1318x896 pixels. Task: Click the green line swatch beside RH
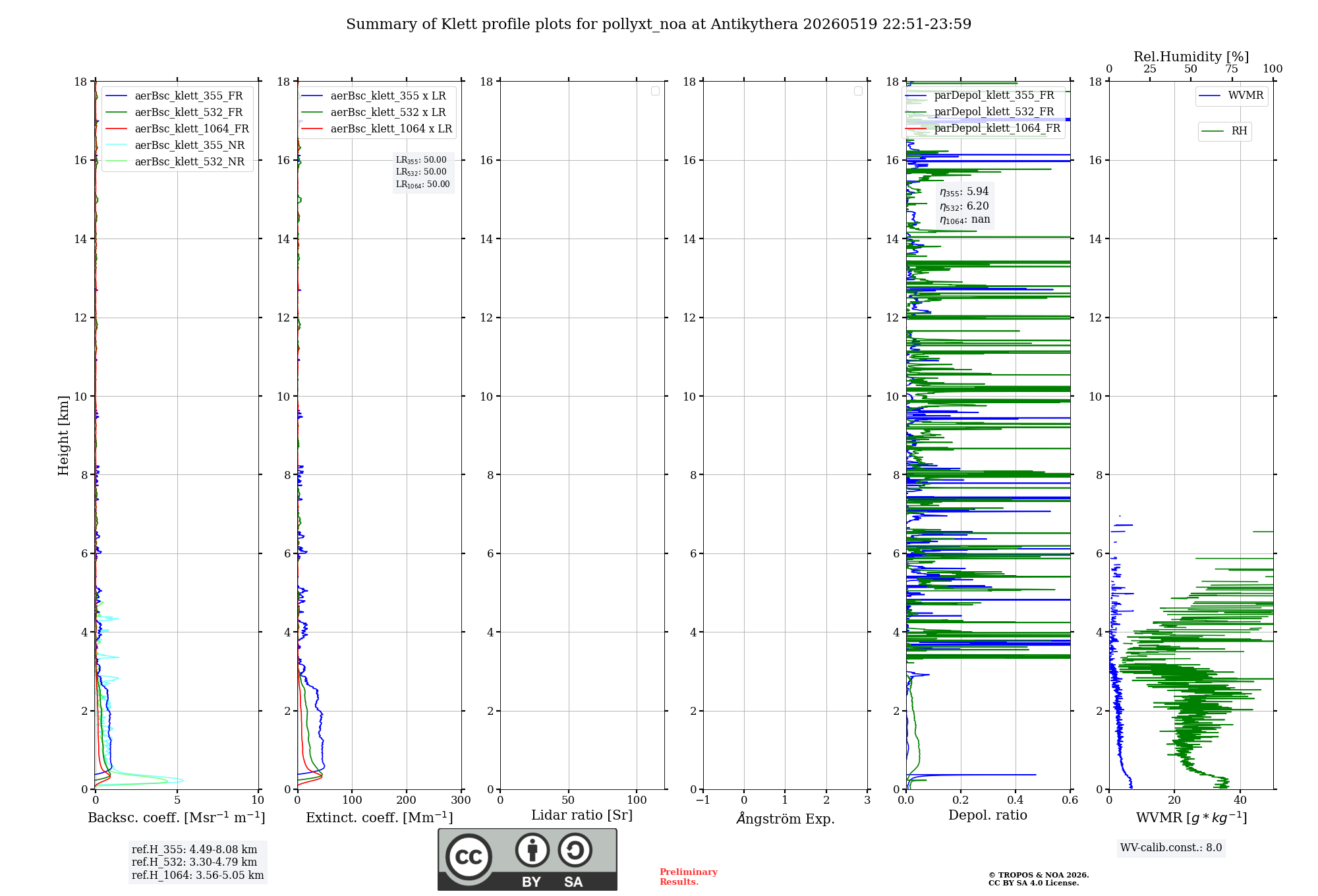pyautogui.click(x=1213, y=131)
